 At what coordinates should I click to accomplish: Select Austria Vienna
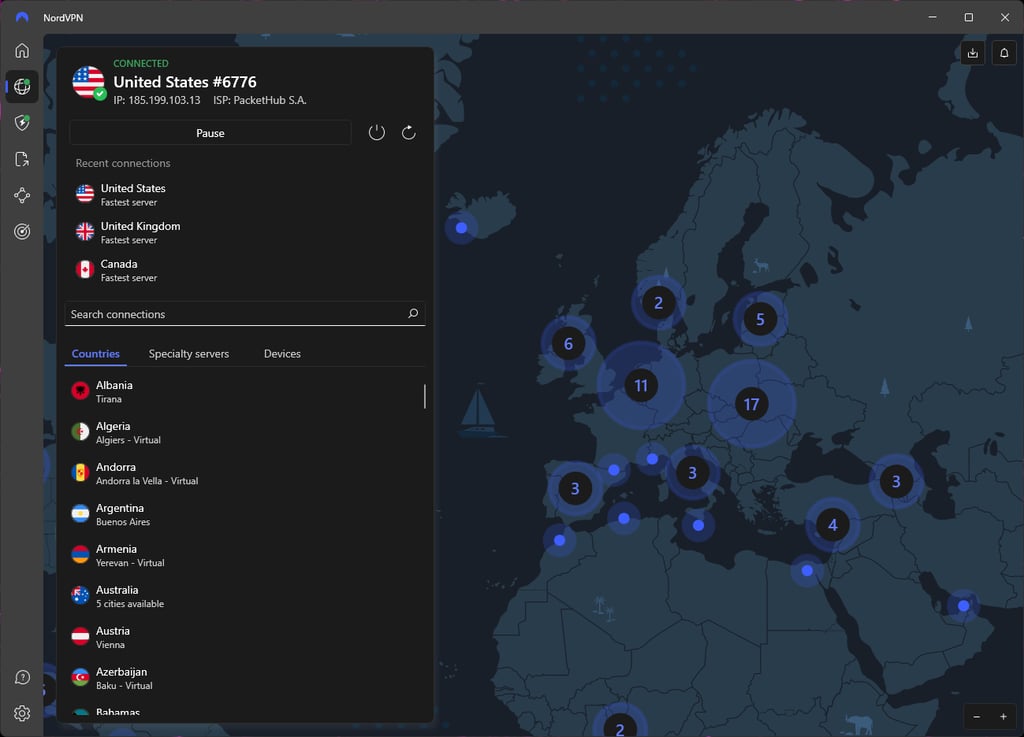245,637
